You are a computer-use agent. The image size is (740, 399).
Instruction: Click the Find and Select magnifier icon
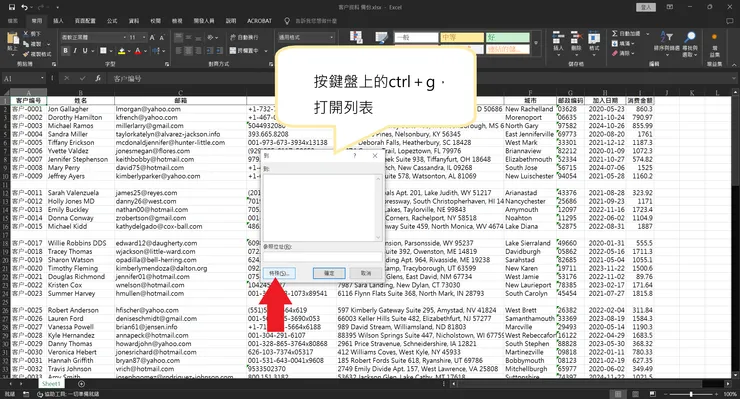click(x=690, y=37)
